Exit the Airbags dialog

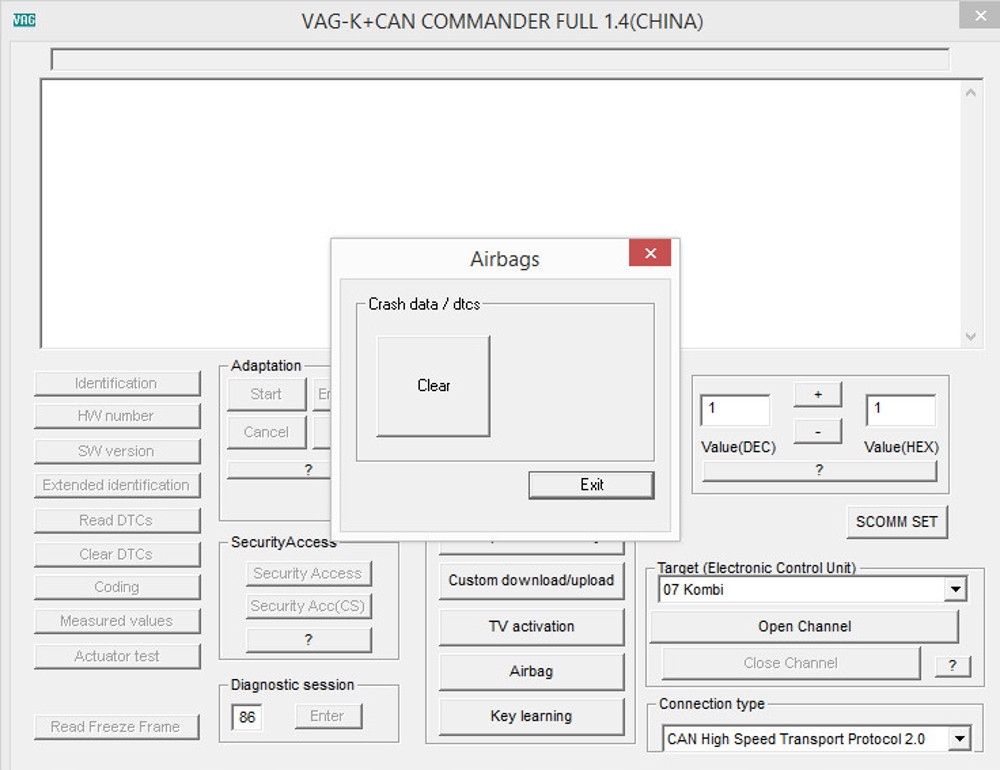click(591, 485)
